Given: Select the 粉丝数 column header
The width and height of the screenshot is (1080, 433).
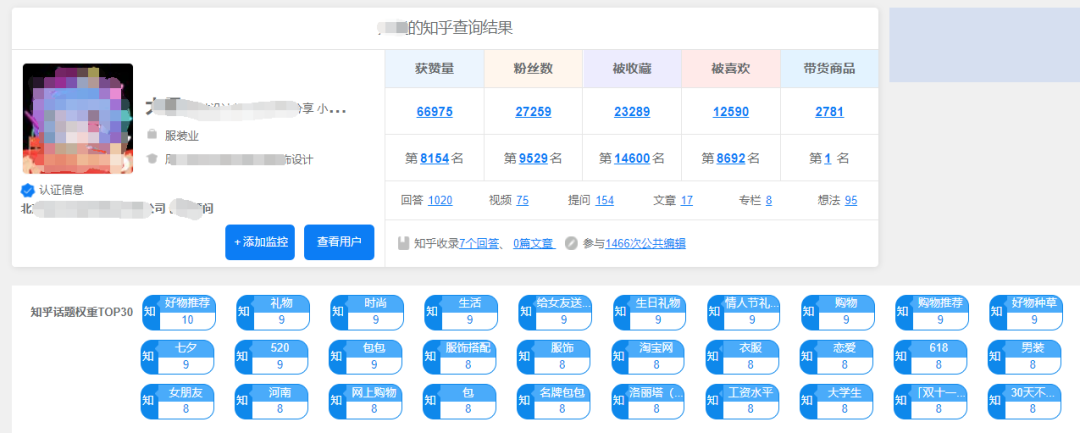Looking at the screenshot, I should [533, 69].
